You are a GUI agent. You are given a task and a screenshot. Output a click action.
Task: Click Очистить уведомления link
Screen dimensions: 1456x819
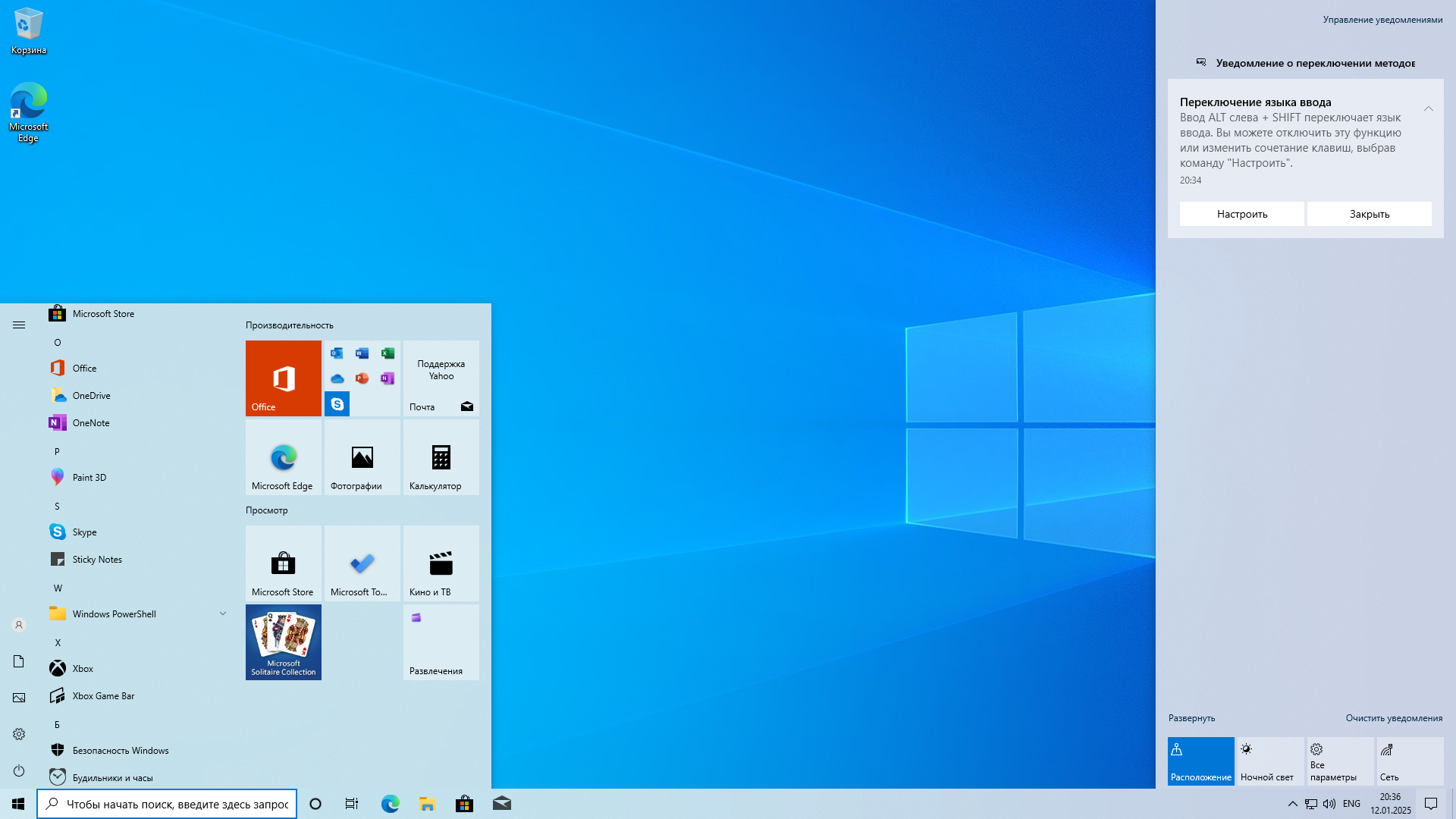coord(1394,718)
